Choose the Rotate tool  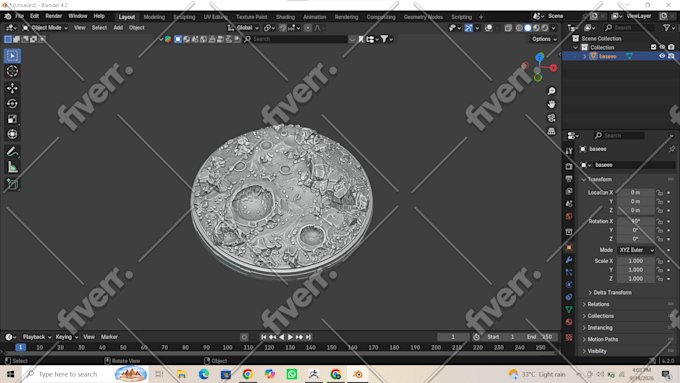coord(12,104)
